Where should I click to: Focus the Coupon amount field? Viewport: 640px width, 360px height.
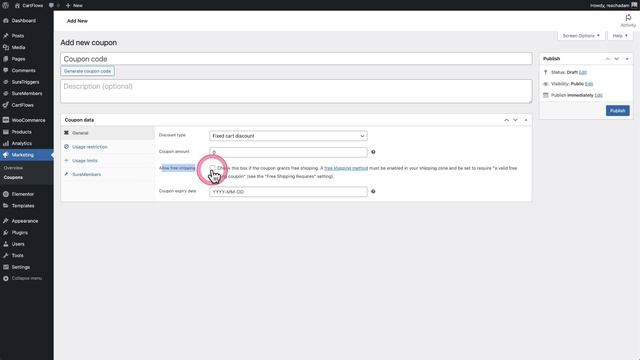tap(288, 152)
